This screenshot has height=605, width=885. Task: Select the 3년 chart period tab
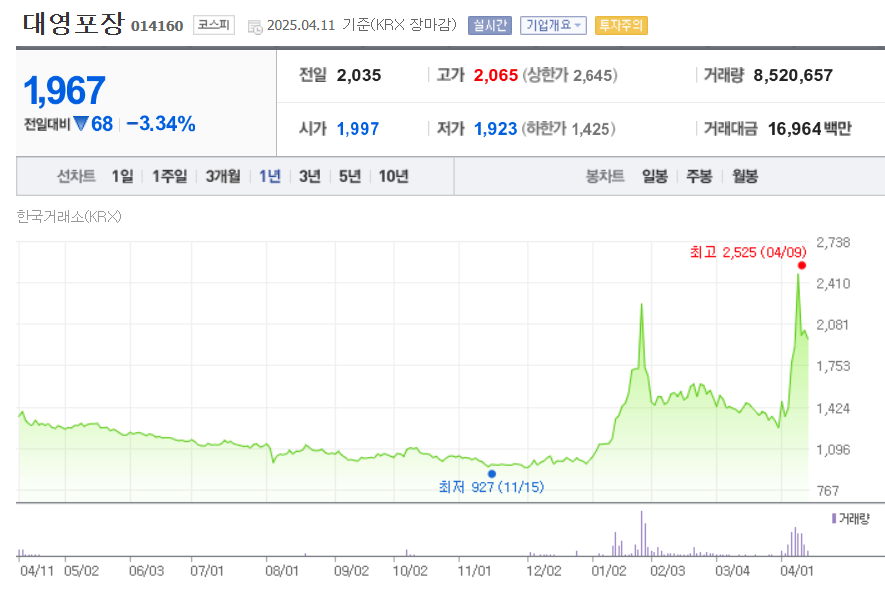[310, 176]
